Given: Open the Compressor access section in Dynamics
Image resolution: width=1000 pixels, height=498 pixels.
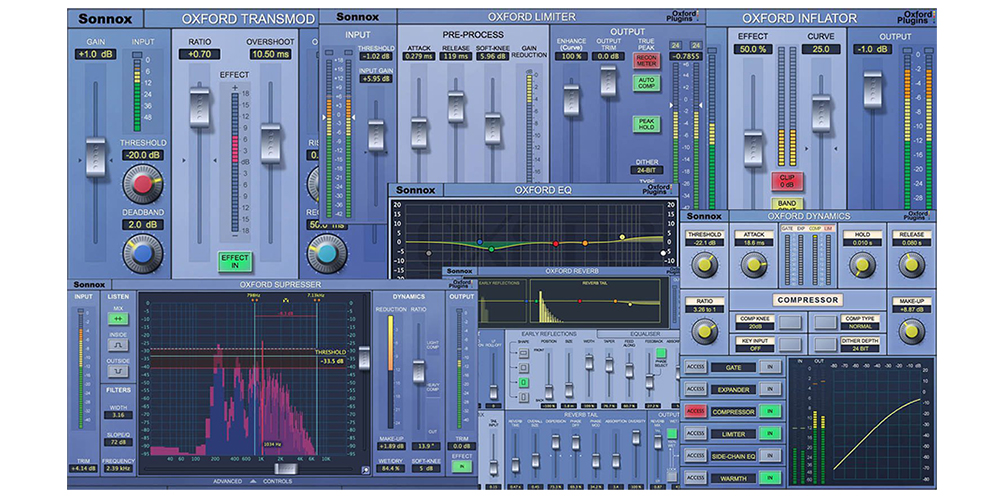Looking at the screenshot, I should tap(696, 411).
